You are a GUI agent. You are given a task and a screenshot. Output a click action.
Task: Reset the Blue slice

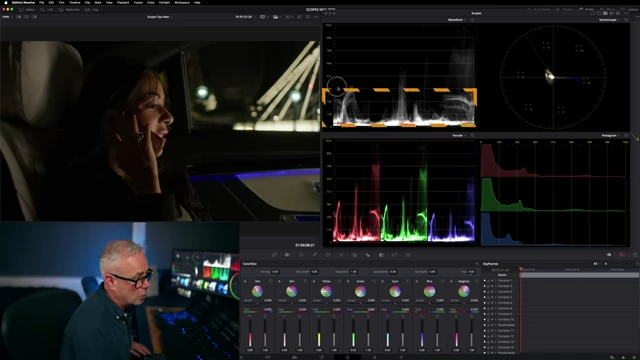click(x=443, y=281)
